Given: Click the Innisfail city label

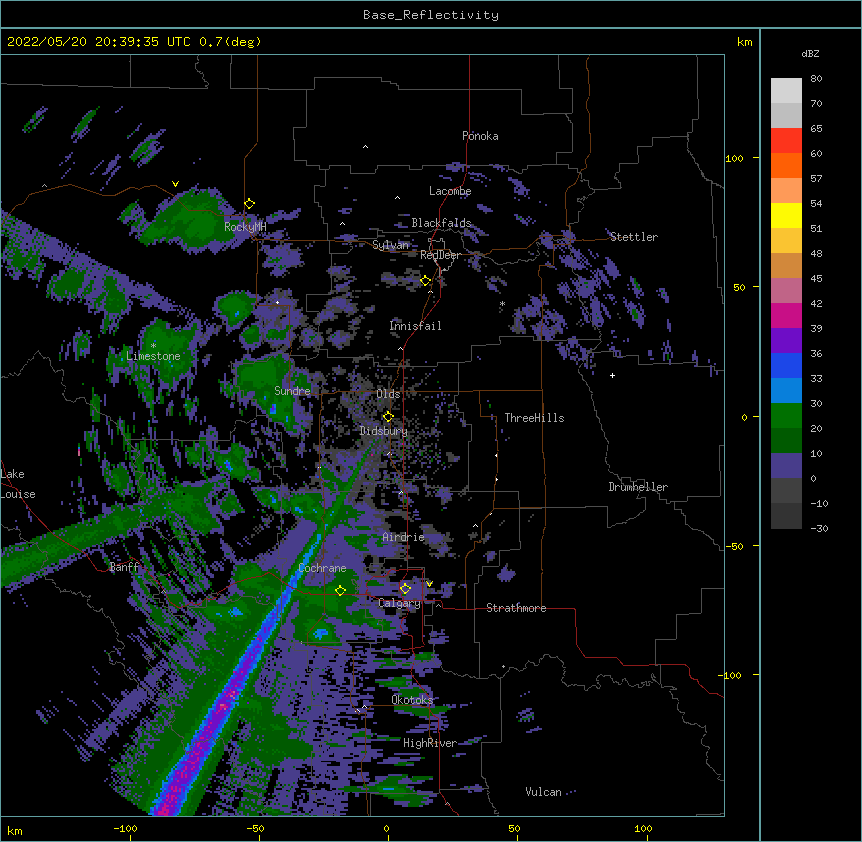Looking at the screenshot, I should (x=415, y=326).
